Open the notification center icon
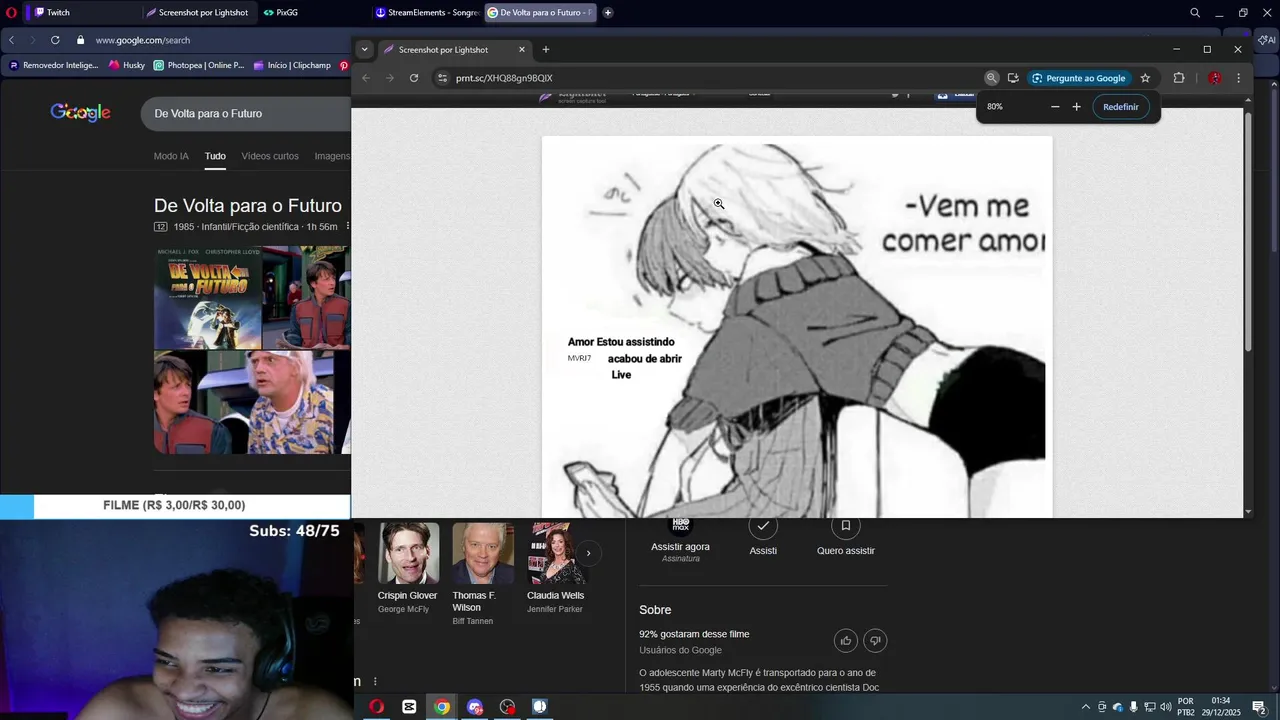The image size is (1280, 720). tap(1259, 707)
